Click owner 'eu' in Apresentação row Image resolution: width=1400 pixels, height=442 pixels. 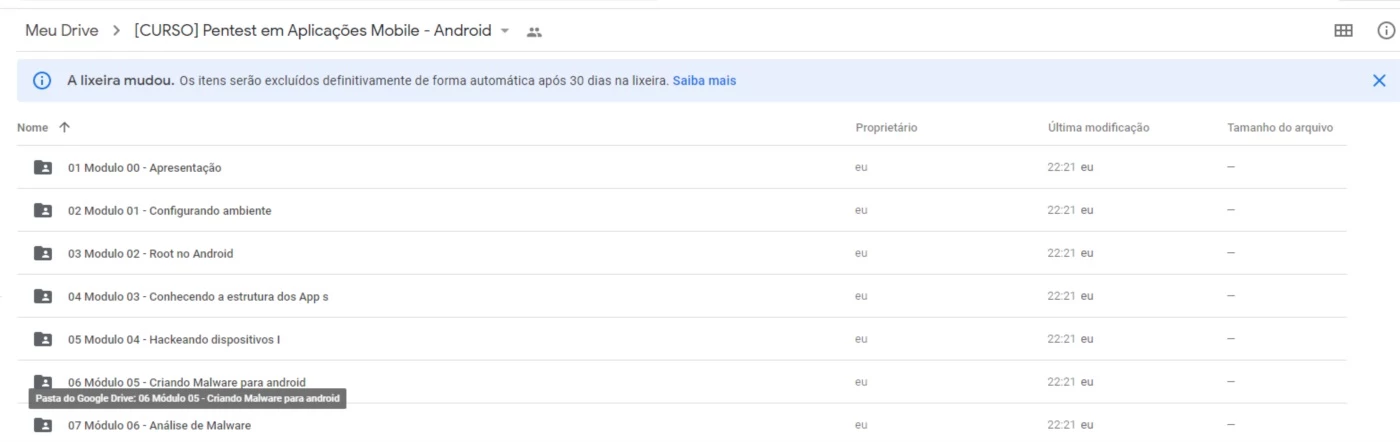pos(861,168)
